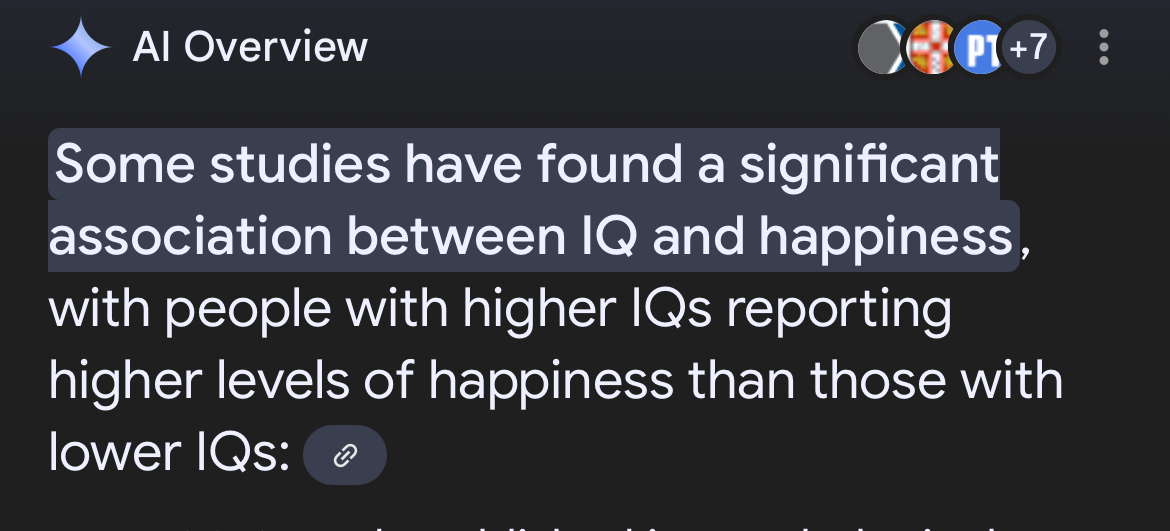Click text "higher levels of happiness than those with"

tap(554, 382)
